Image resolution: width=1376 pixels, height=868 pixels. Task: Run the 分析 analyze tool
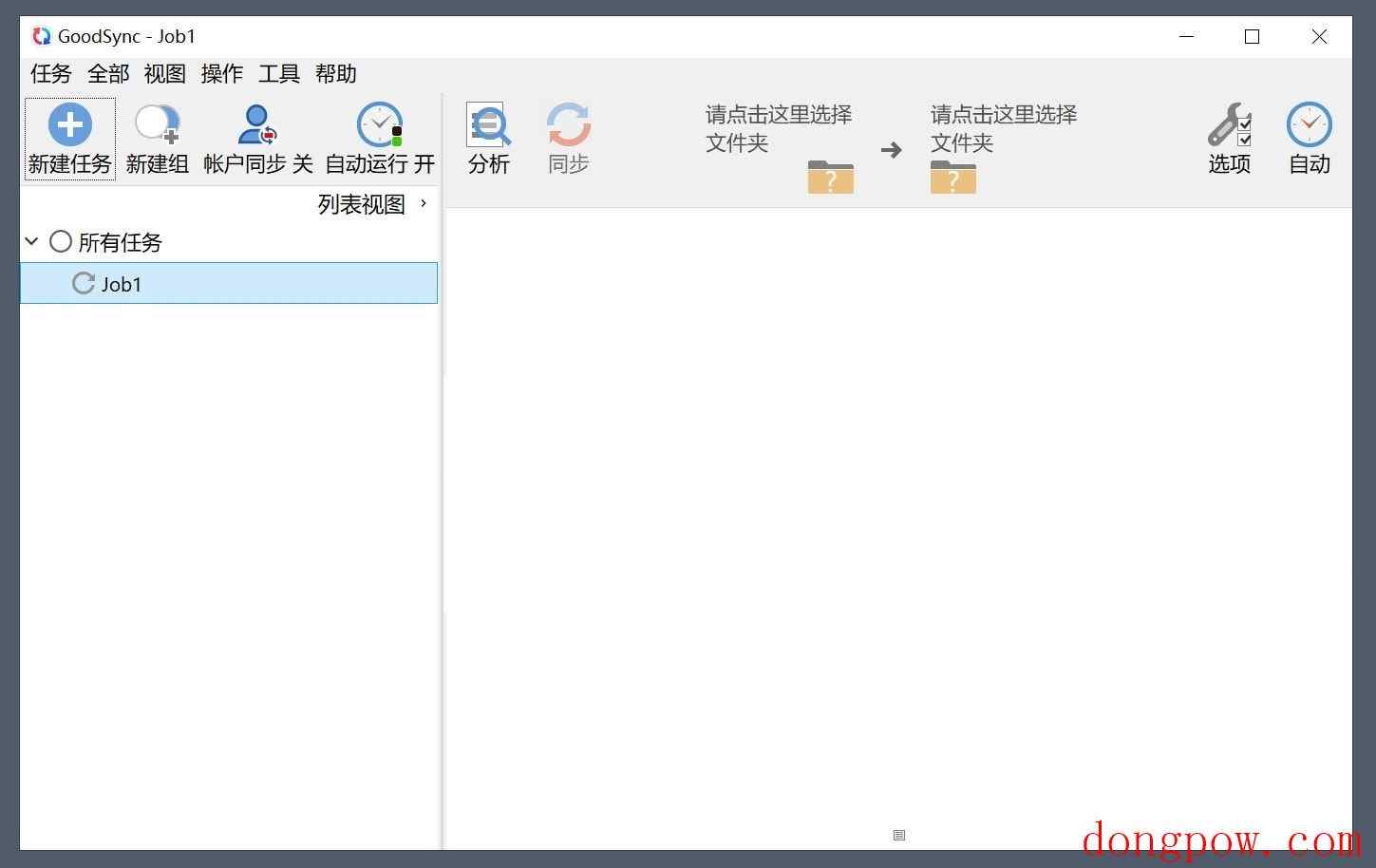pyautogui.click(x=489, y=139)
